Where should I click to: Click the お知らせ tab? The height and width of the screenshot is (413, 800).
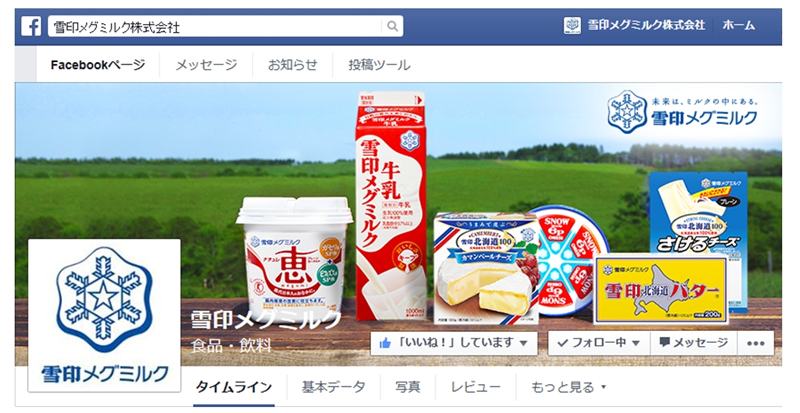pos(292,65)
